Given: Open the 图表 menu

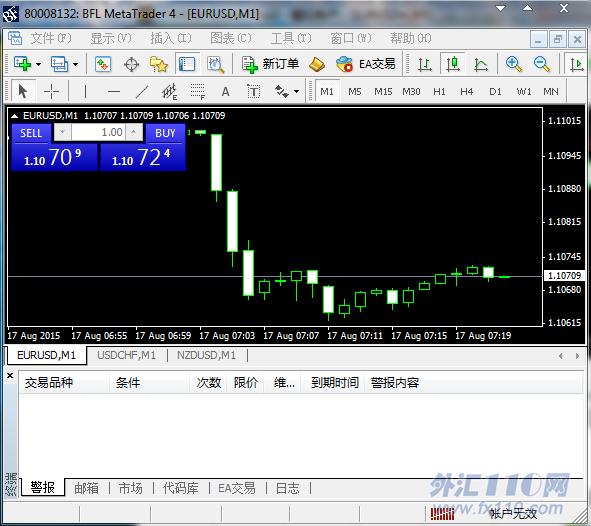Looking at the screenshot, I should (x=231, y=38).
